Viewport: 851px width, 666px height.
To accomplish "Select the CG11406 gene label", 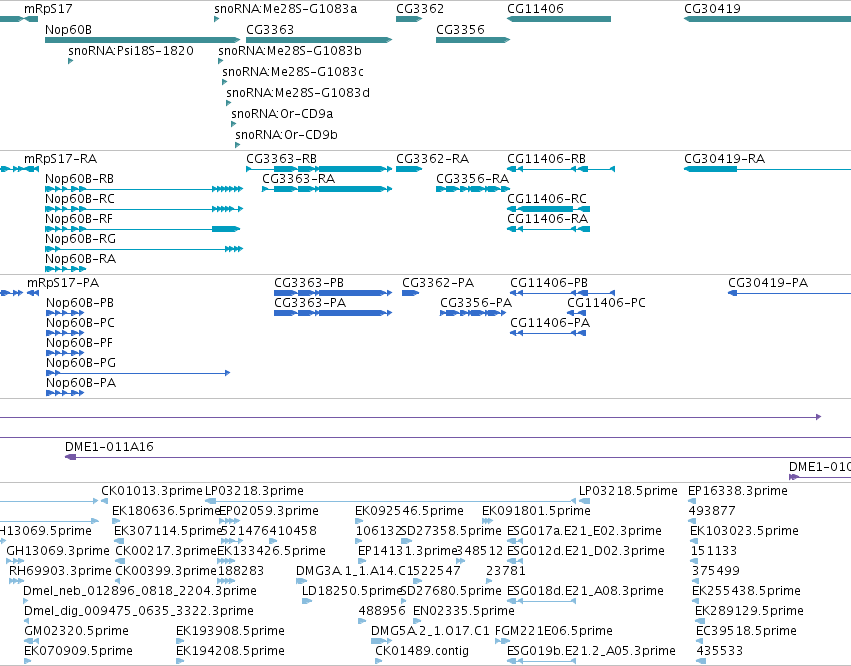I will [x=535, y=9].
